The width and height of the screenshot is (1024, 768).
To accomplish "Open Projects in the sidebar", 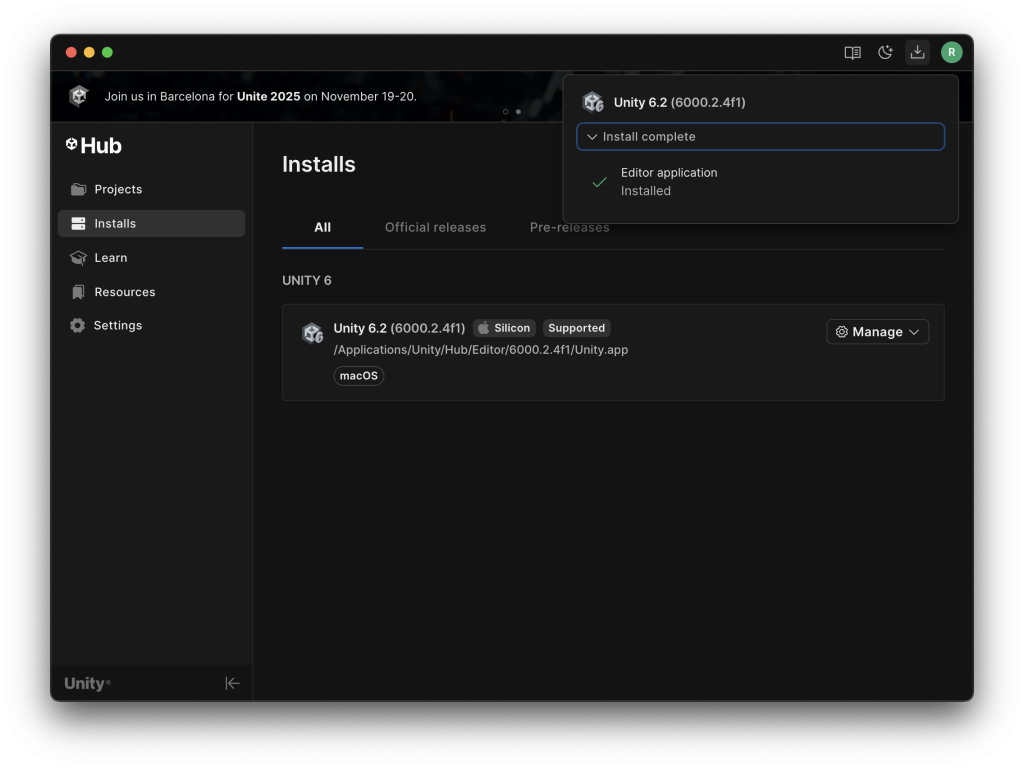I will (152, 189).
